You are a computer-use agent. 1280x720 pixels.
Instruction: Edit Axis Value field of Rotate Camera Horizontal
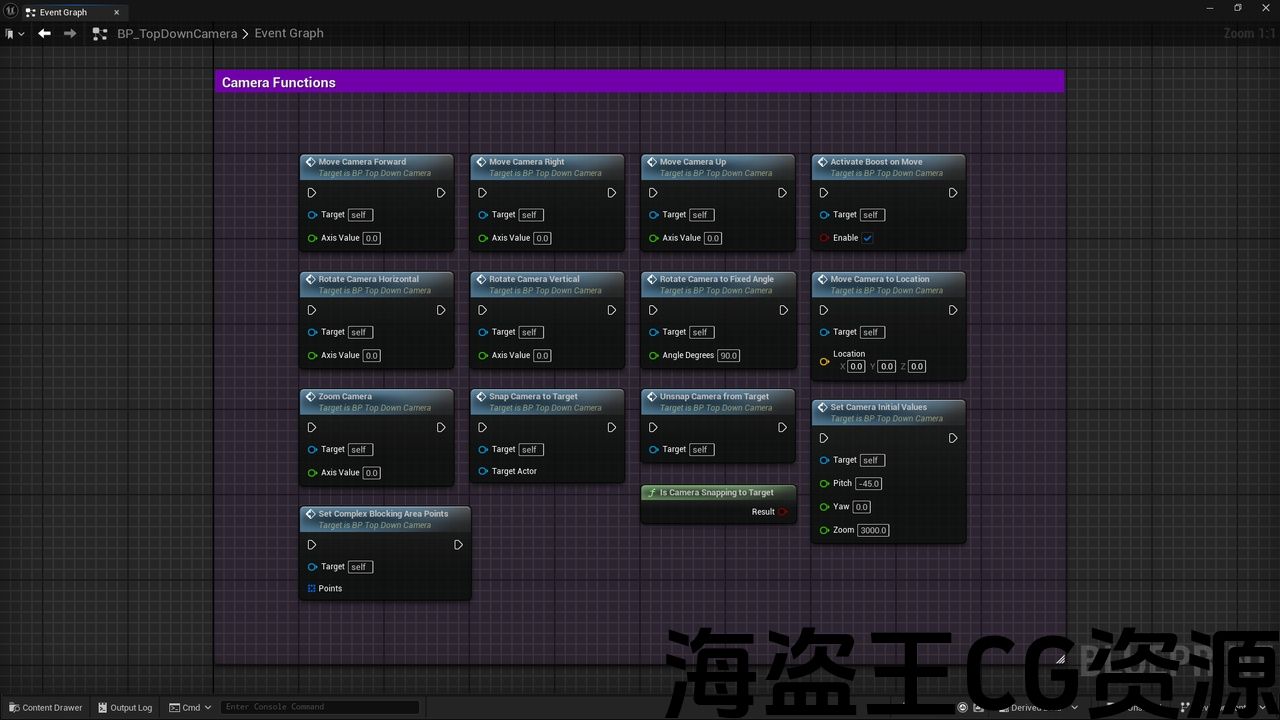[x=372, y=355]
